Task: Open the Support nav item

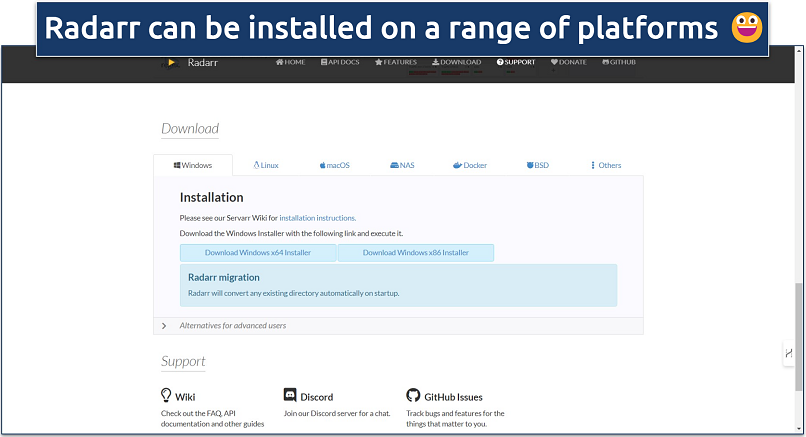Action: click(516, 62)
